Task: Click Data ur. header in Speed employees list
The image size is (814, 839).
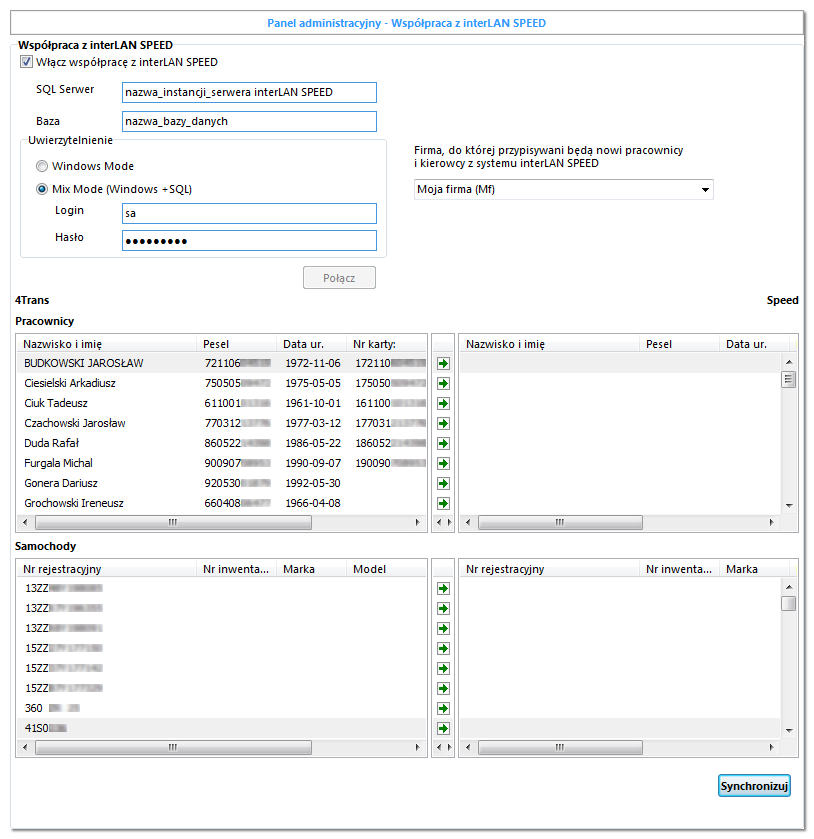Action: [x=754, y=344]
